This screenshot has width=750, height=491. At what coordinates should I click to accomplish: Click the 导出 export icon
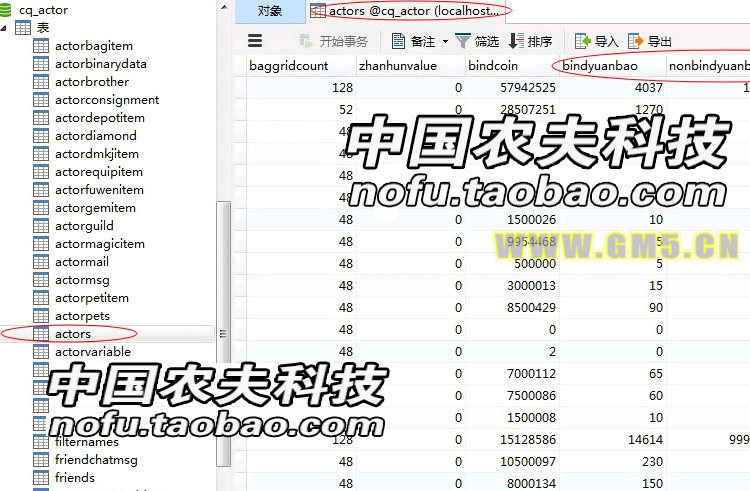(x=636, y=41)
